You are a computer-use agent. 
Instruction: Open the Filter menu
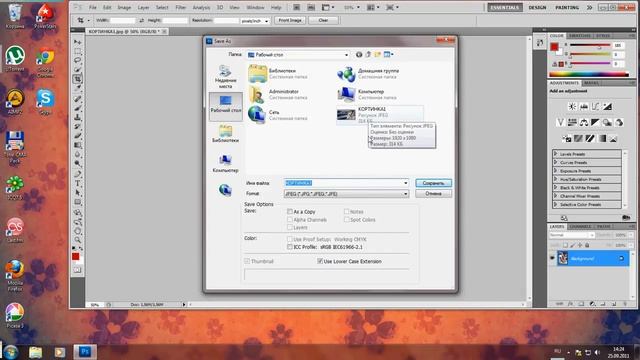180,7
